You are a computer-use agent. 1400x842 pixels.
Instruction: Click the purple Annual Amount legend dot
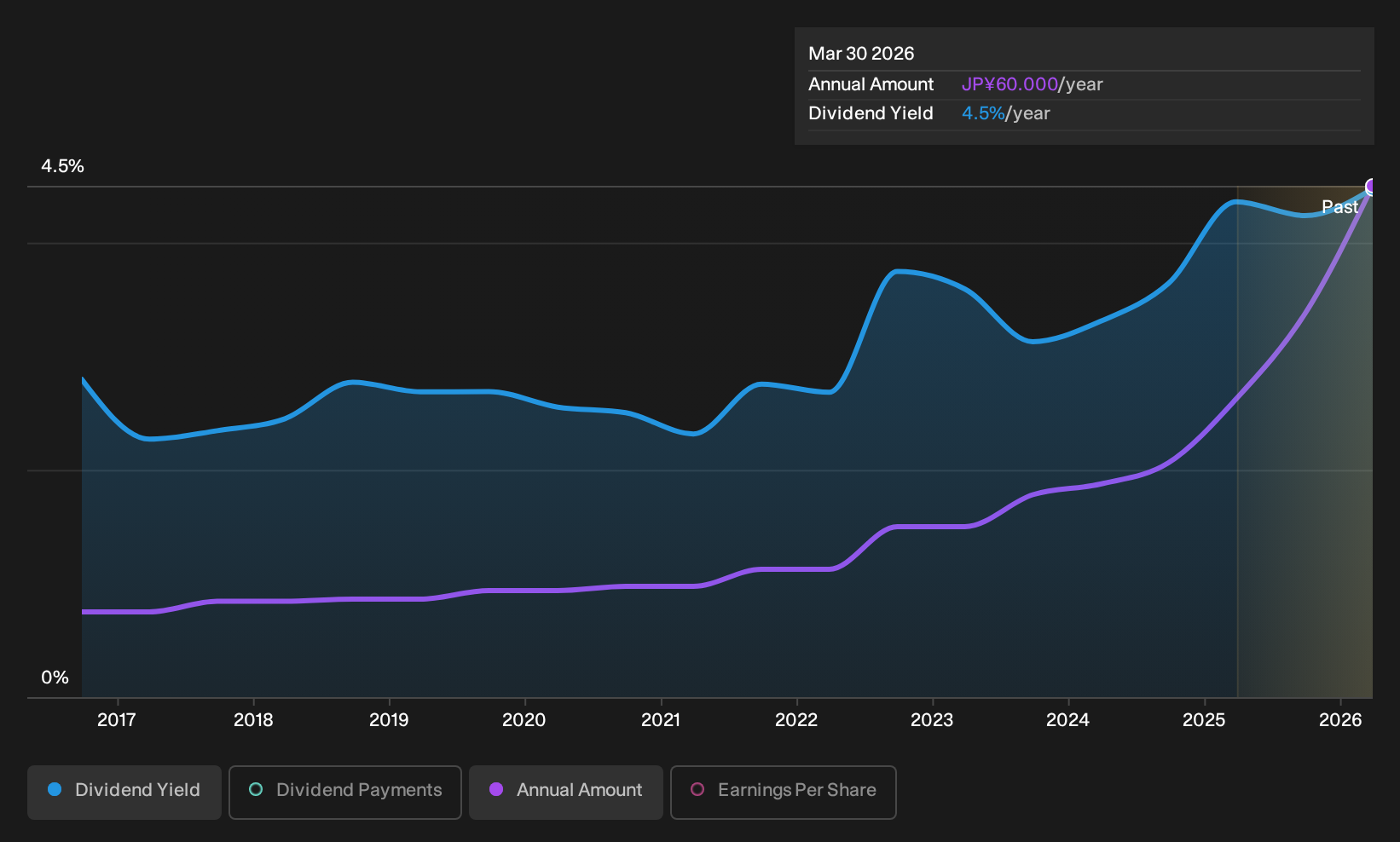tap(496, 790)
